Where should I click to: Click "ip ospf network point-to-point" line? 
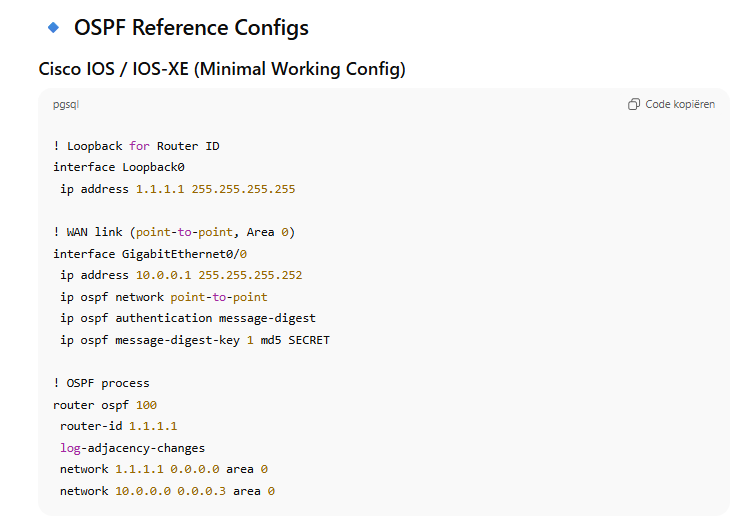click(163, 297)
